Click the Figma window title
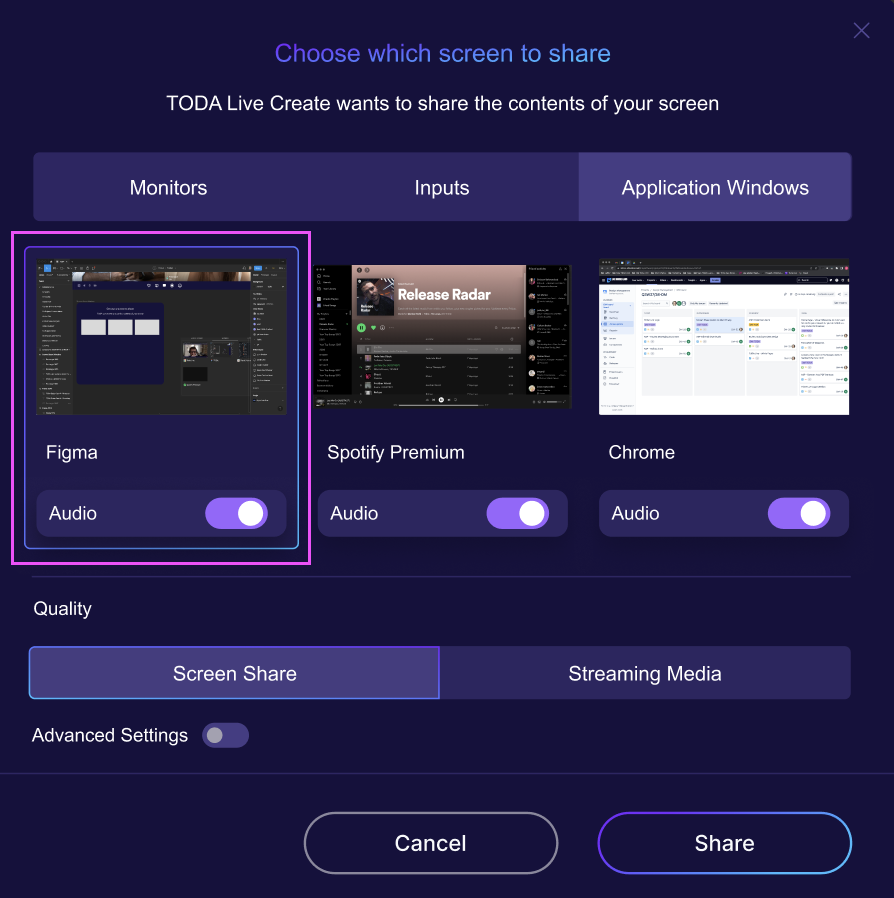Viewport: 894px width, 898px height. (x=72, y=452)
